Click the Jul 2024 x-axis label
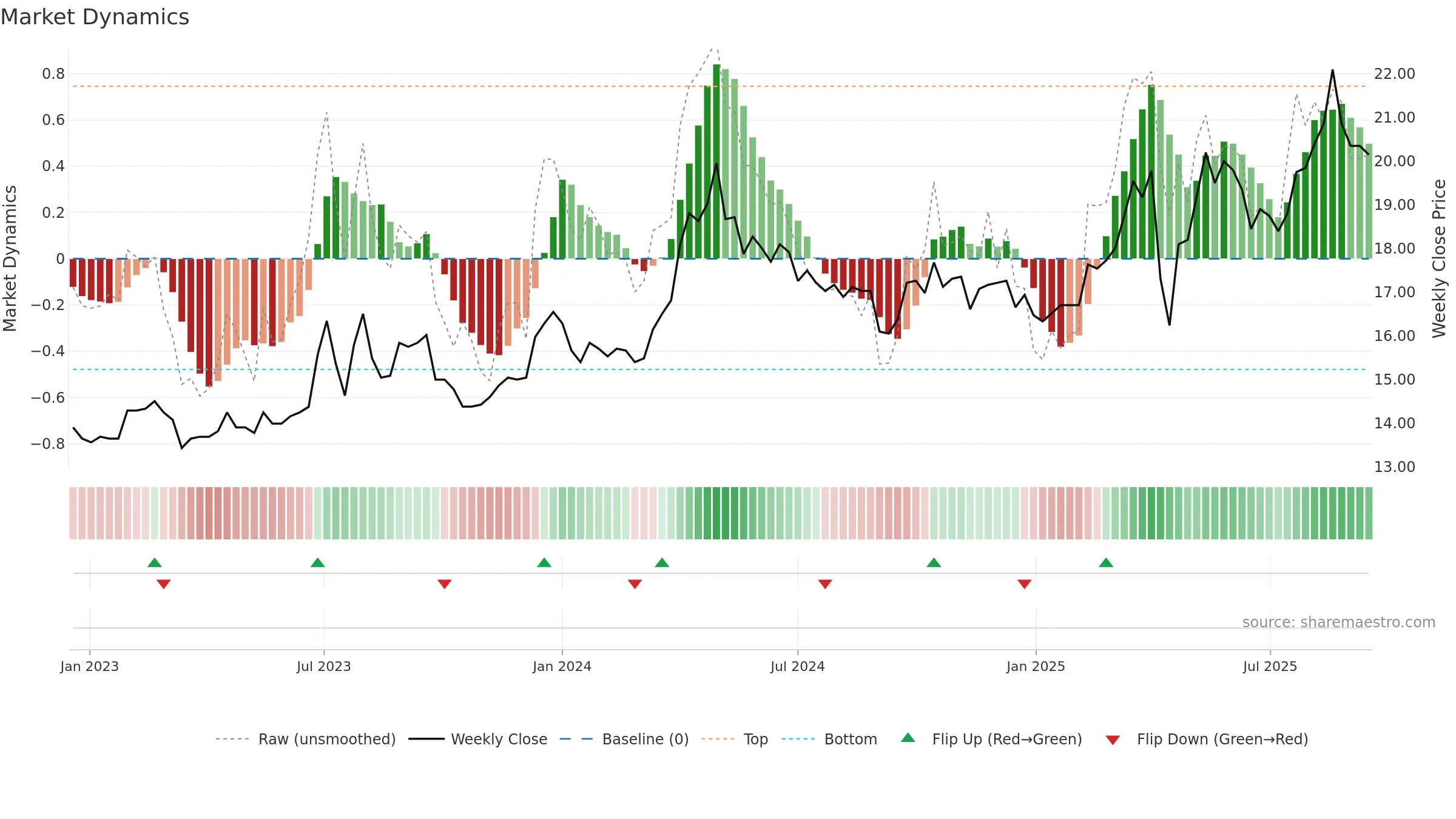Viewport: 1456px width, 819px height. [798, 666]
